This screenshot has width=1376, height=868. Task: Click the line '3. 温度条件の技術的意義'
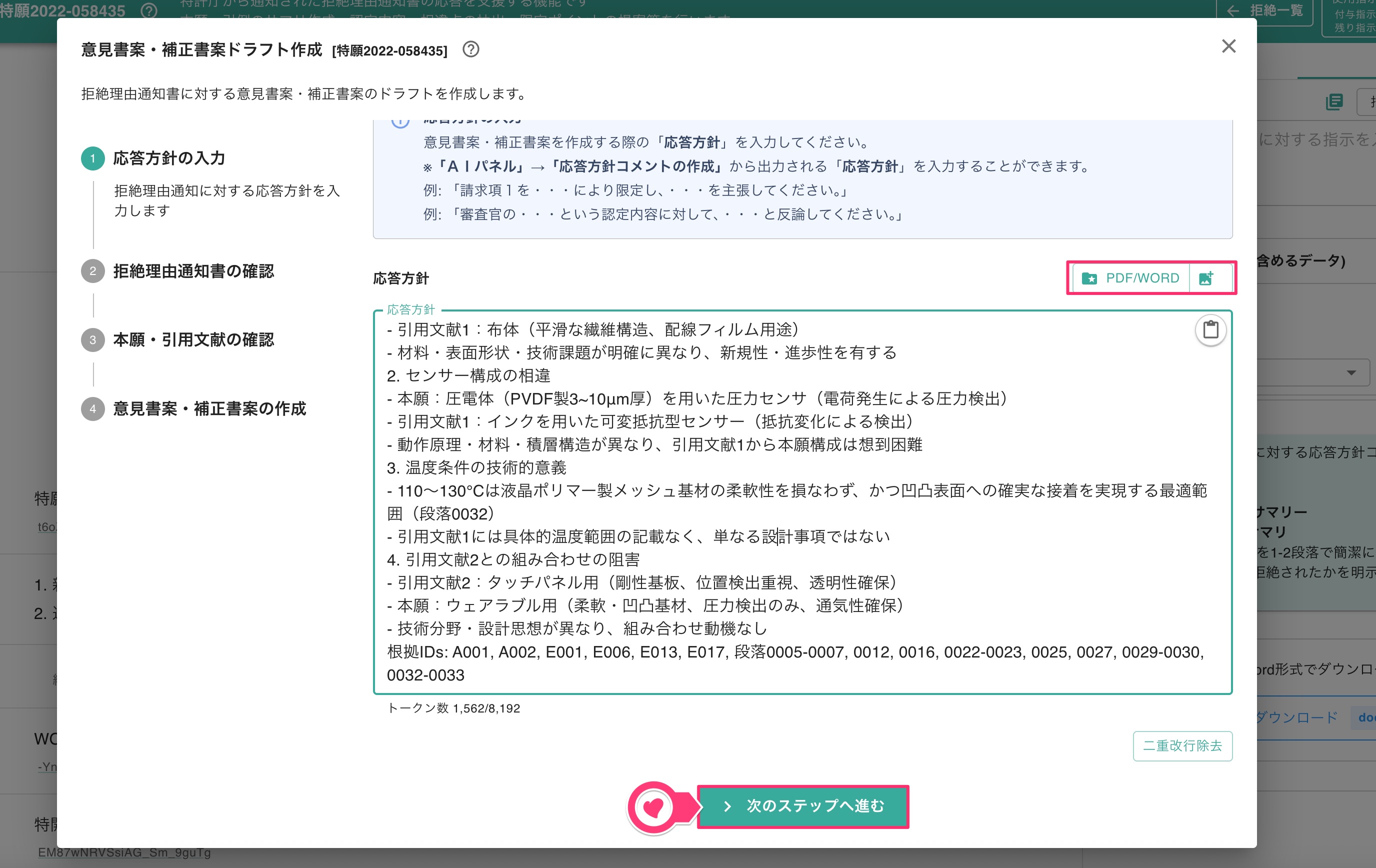click(x=476, y=467)
